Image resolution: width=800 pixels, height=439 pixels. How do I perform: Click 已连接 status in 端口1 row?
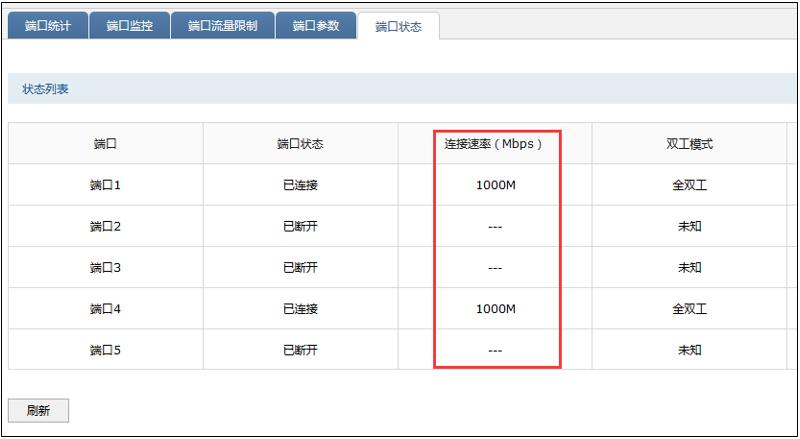[301, 185]
